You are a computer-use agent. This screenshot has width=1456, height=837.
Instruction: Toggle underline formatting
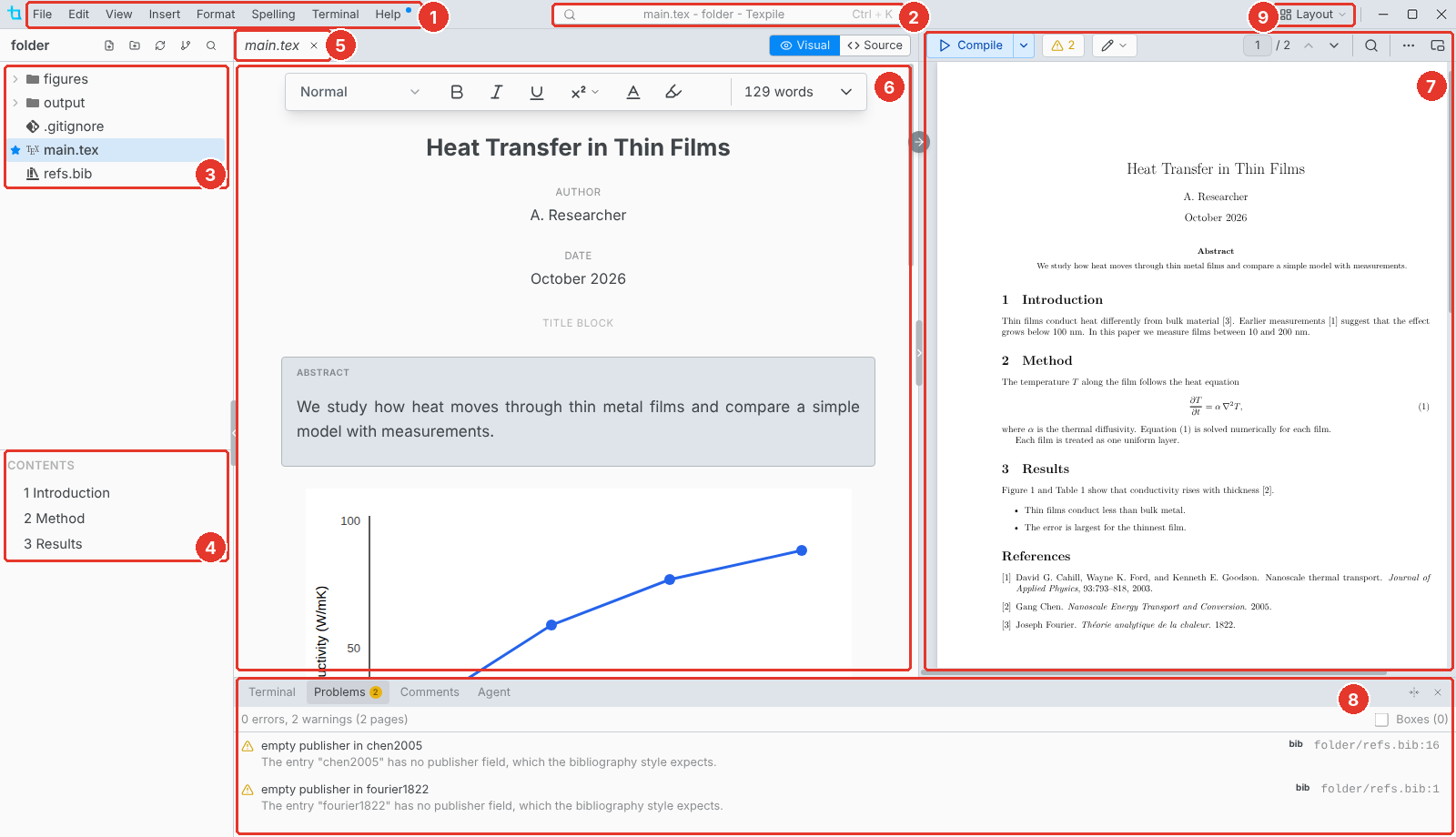pyautogui.click(x=537, y=92)
